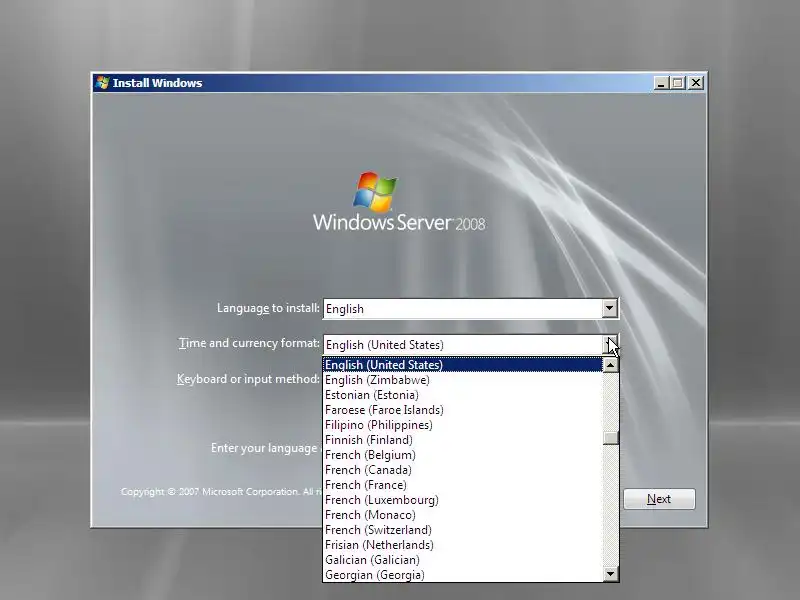Viewport: 800px width, 600px height.
Task: Select French (Belgium) from the list
Action: 463,455
